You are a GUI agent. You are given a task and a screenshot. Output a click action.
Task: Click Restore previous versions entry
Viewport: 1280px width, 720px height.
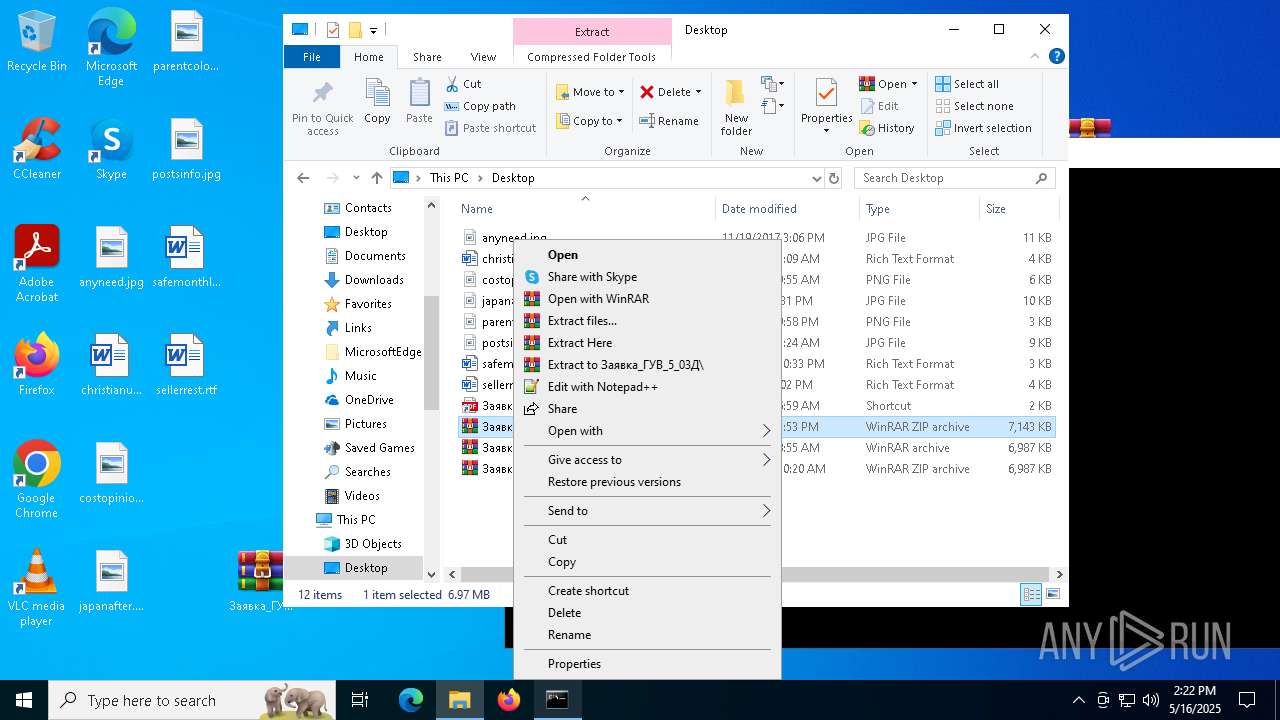[614, 482]
